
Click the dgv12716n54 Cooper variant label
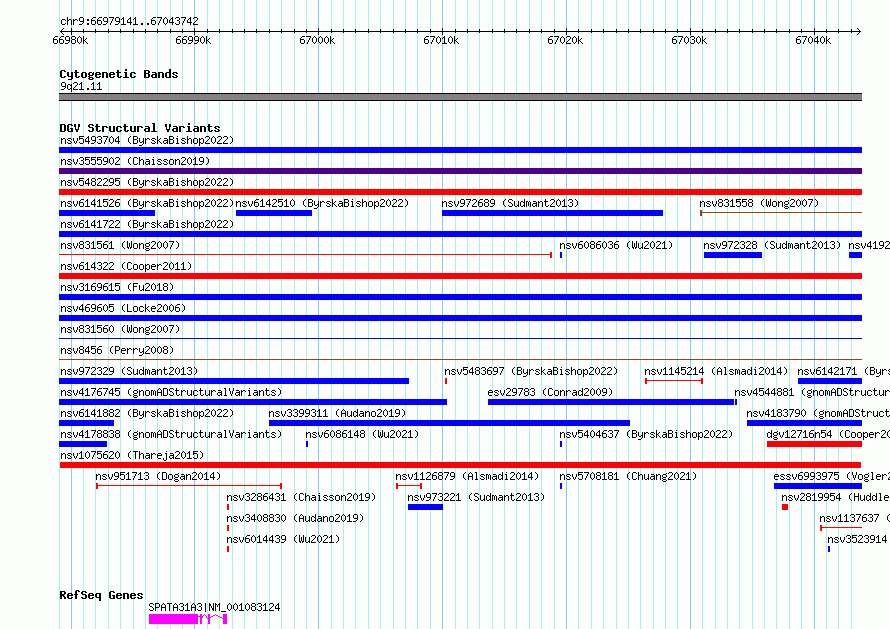point(828,434)
